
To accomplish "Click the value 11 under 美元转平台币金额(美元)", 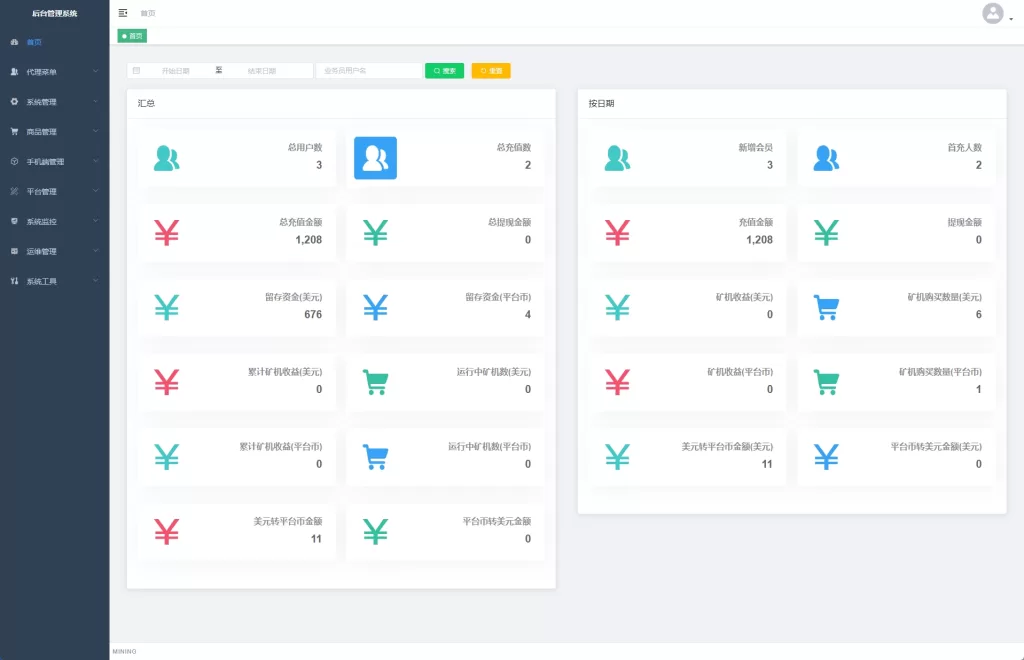I will tap(767, 464).
